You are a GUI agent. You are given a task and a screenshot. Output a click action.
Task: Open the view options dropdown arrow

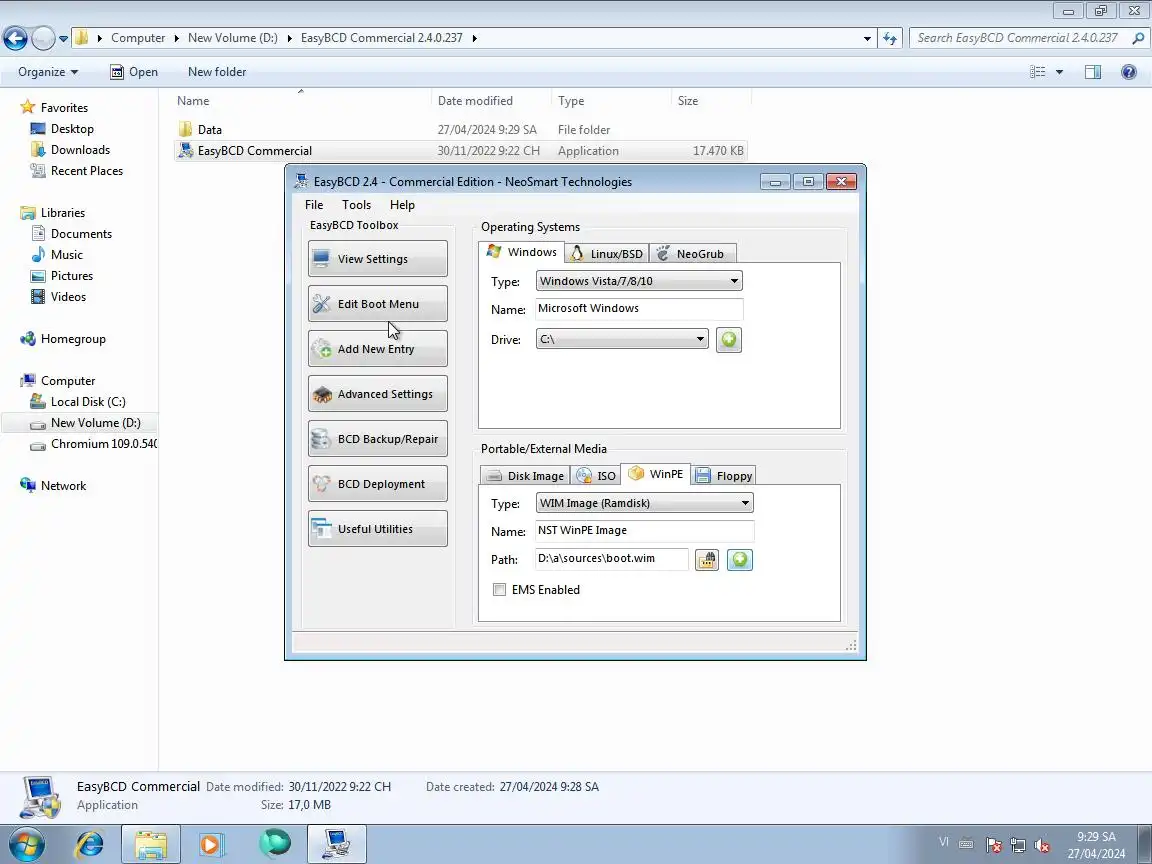pos(1059,72)
